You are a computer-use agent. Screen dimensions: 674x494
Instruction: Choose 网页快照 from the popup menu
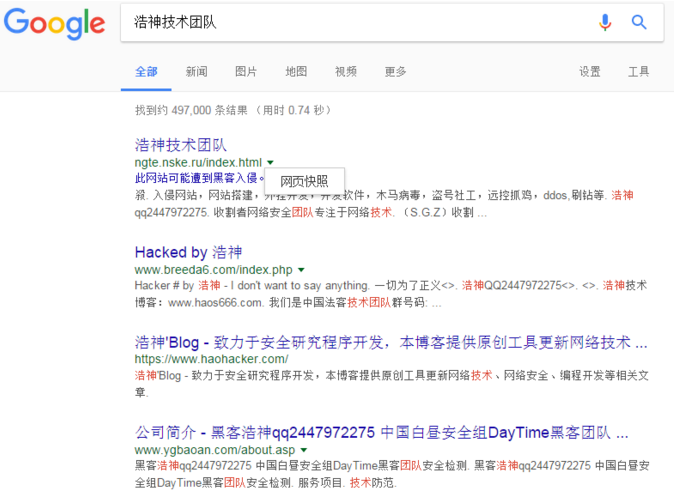click(x=304, y=181)
